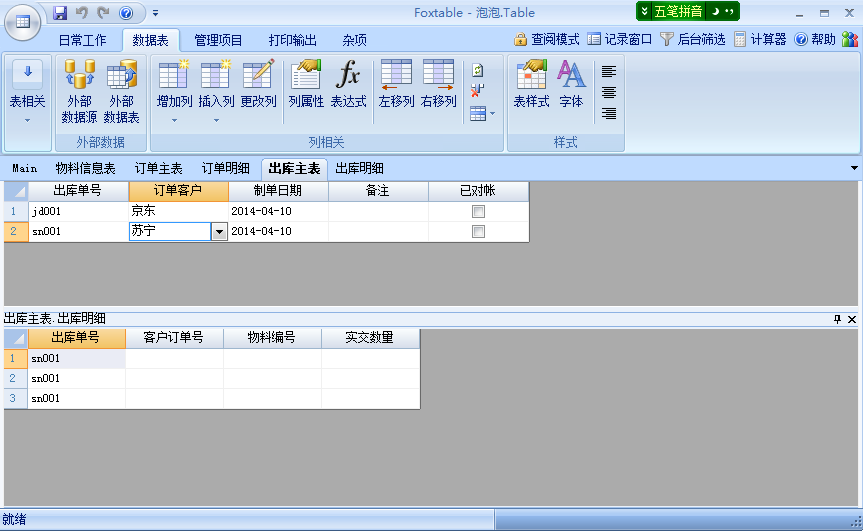Open the 订单客户 dropdown for 苏宁

[x=219, y=232]
